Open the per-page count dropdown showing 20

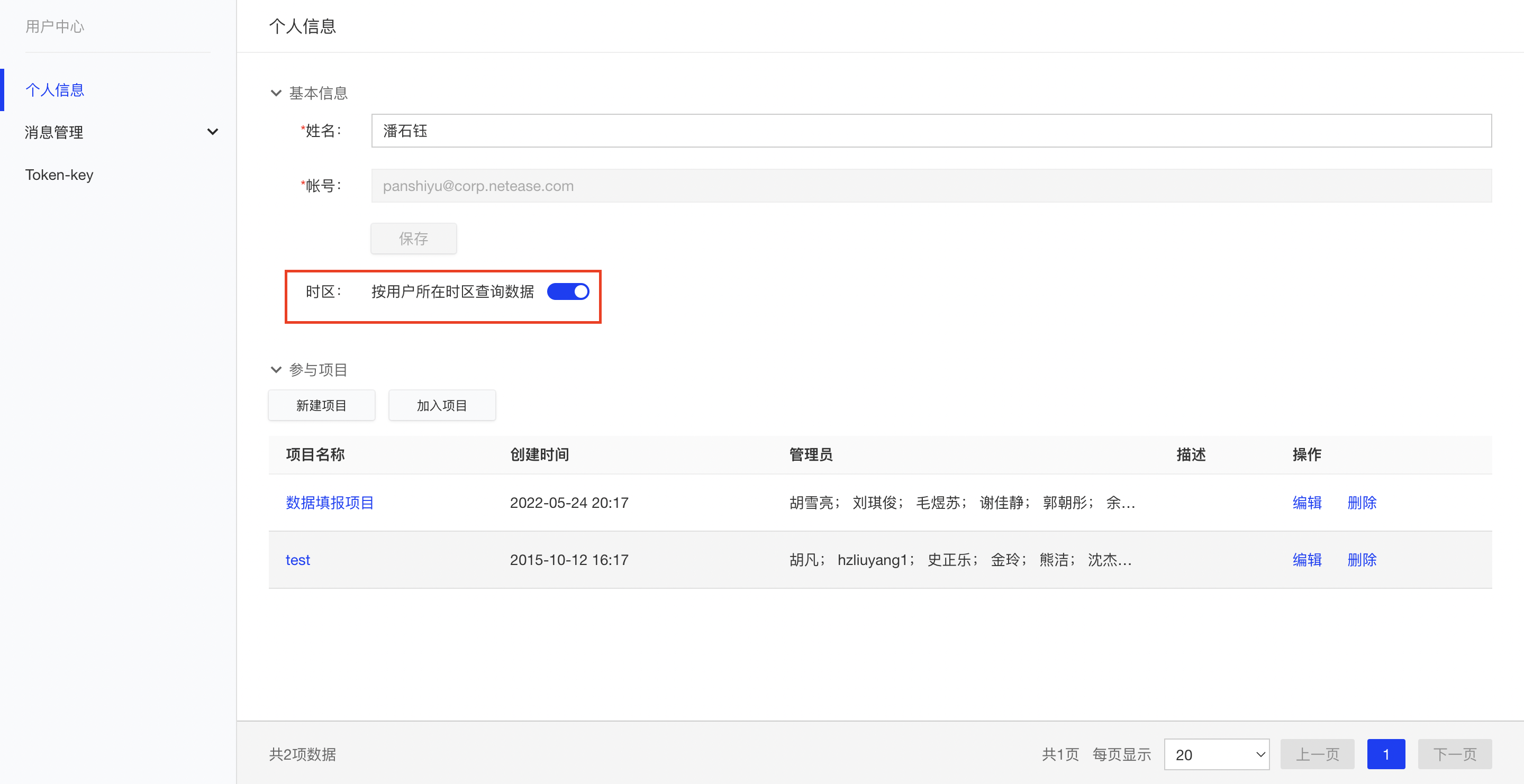pyautogui.click(x=1217, y=754)
